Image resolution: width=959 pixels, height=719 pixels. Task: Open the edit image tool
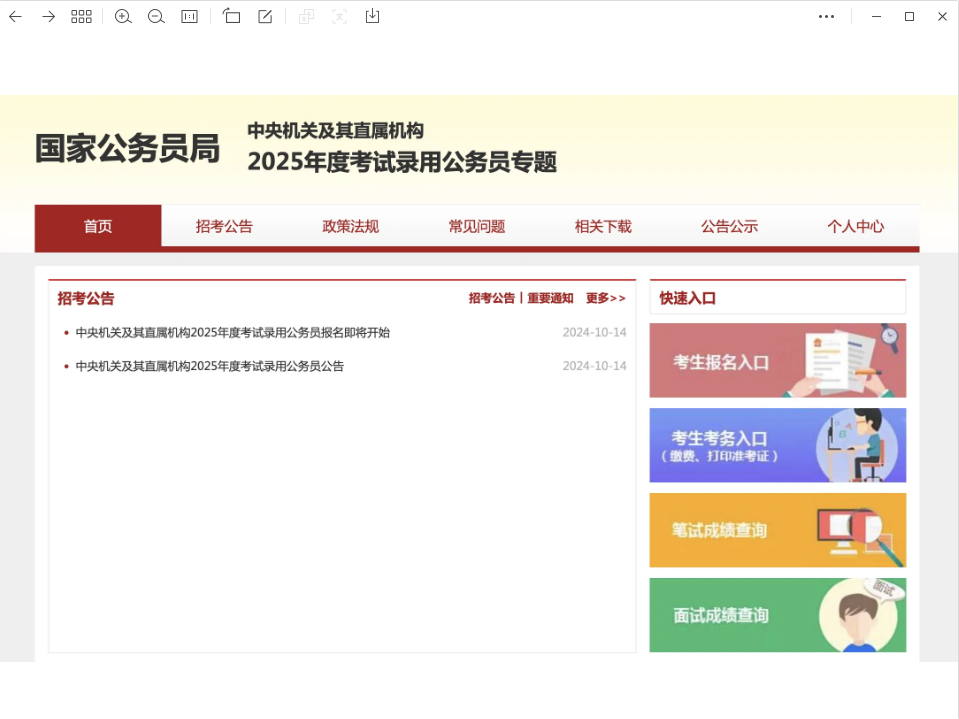pyautogui.click(x=265, y=16)
